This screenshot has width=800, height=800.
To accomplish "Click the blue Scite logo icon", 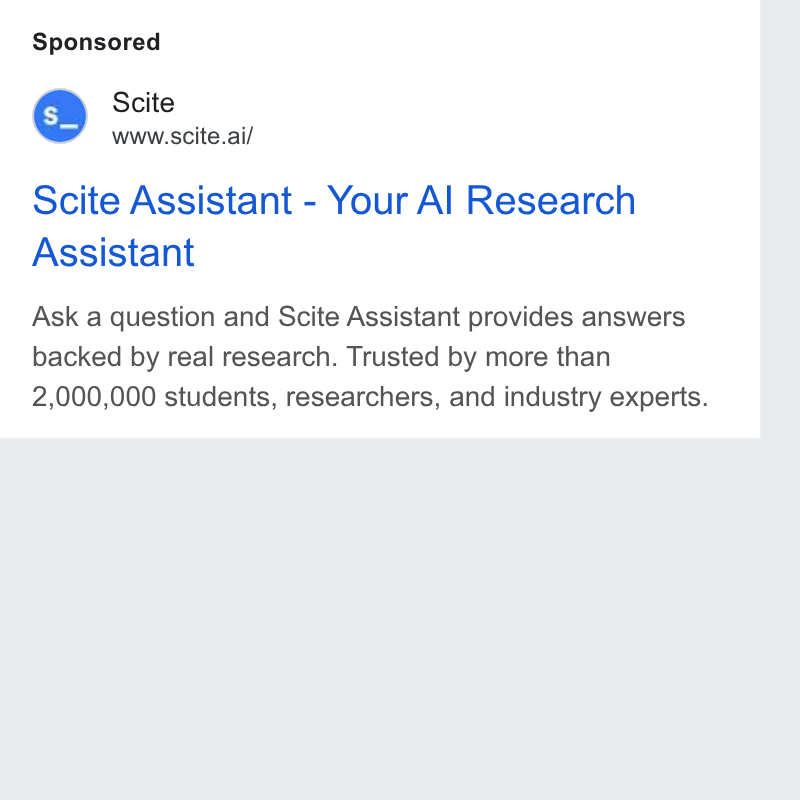I will (60, 116).
